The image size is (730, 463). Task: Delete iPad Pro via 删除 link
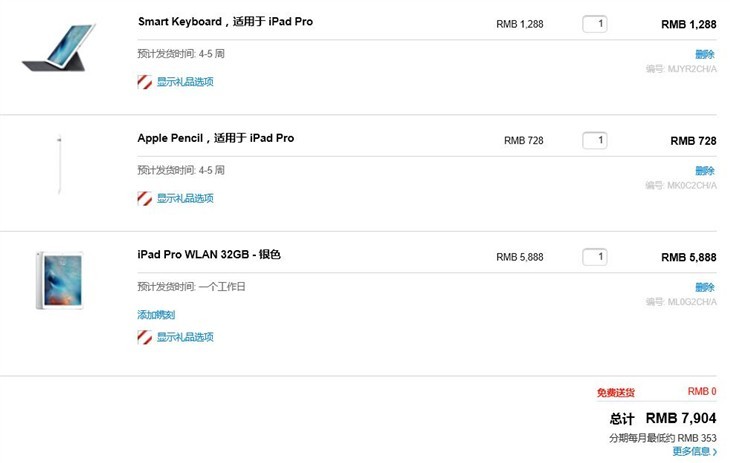(705, 287)
